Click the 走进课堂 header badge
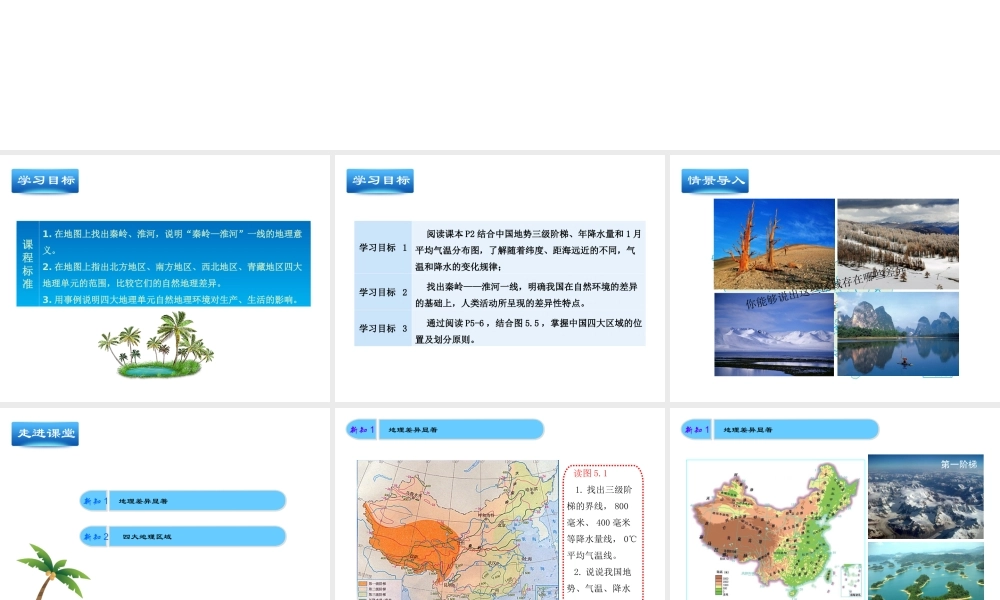 click(45, 434)
